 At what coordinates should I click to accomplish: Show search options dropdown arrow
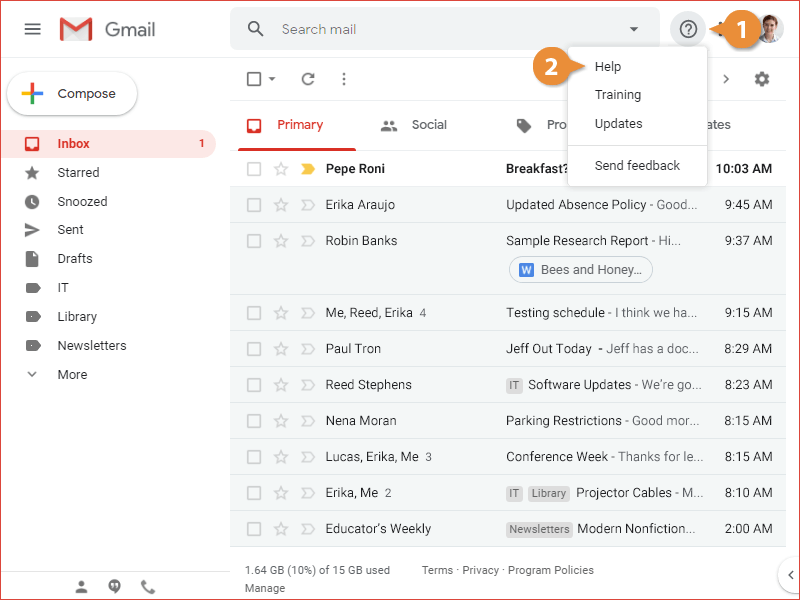634,29
